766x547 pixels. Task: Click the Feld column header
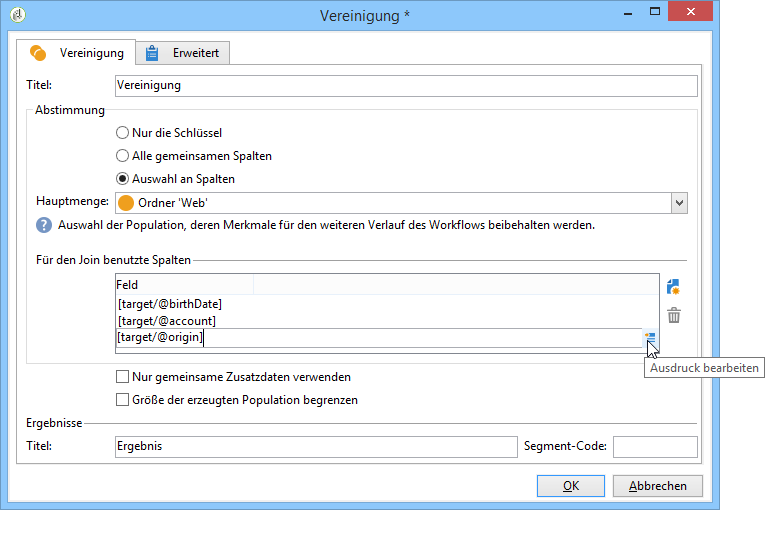[184, 285]
